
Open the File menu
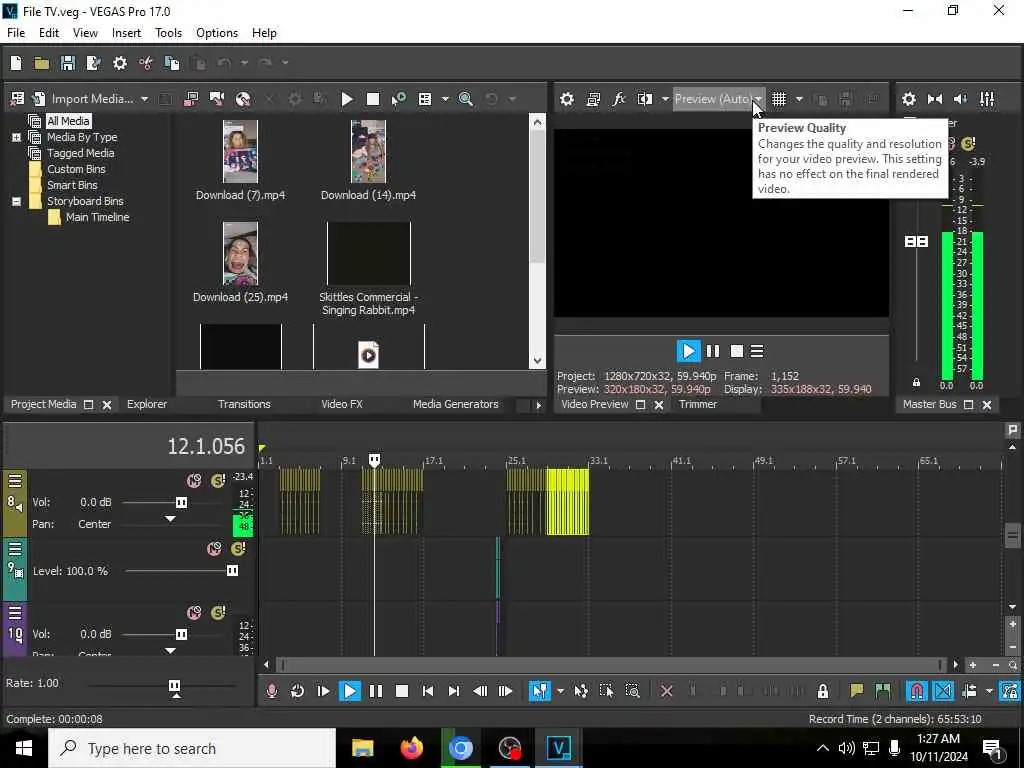pyautogui.click(x=16, y=33)
